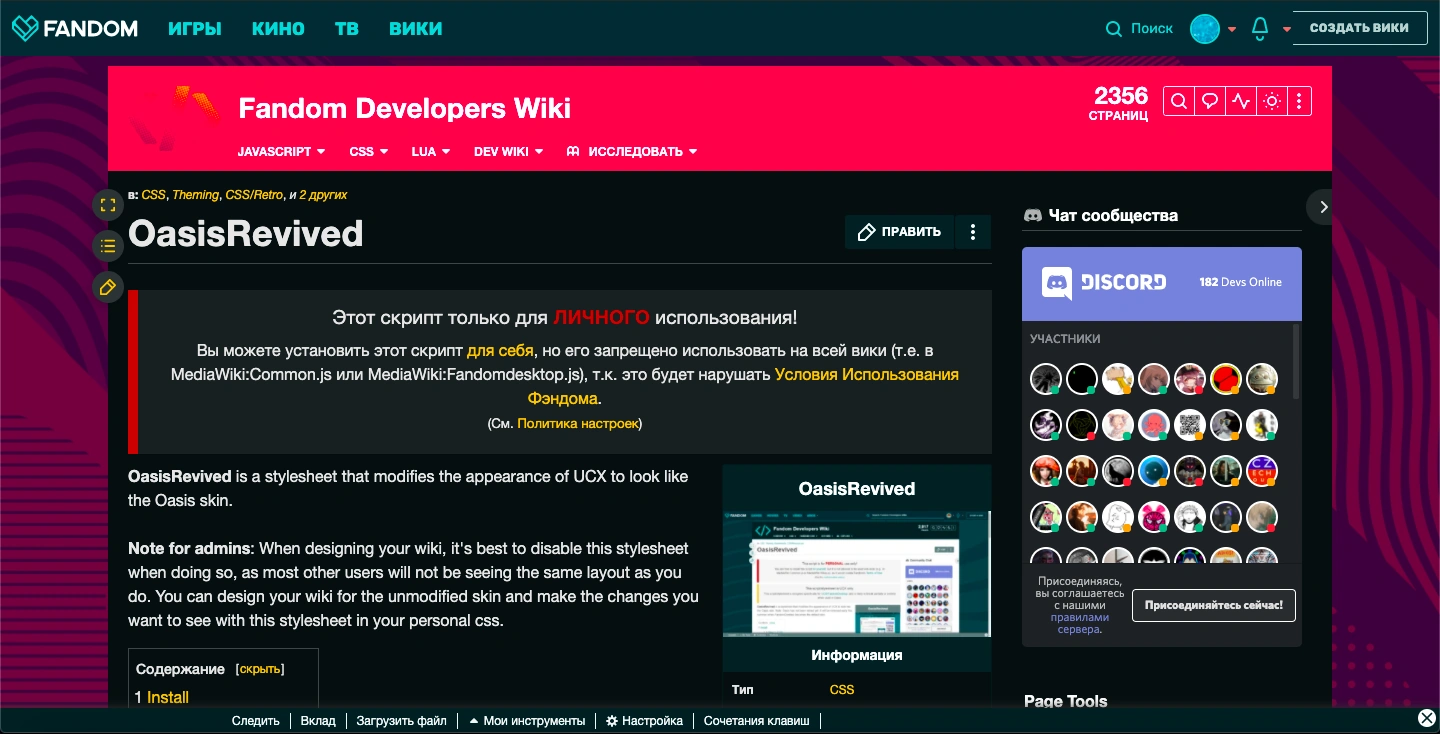Click the 182 Devs Online text

(x=1240, y=282)
